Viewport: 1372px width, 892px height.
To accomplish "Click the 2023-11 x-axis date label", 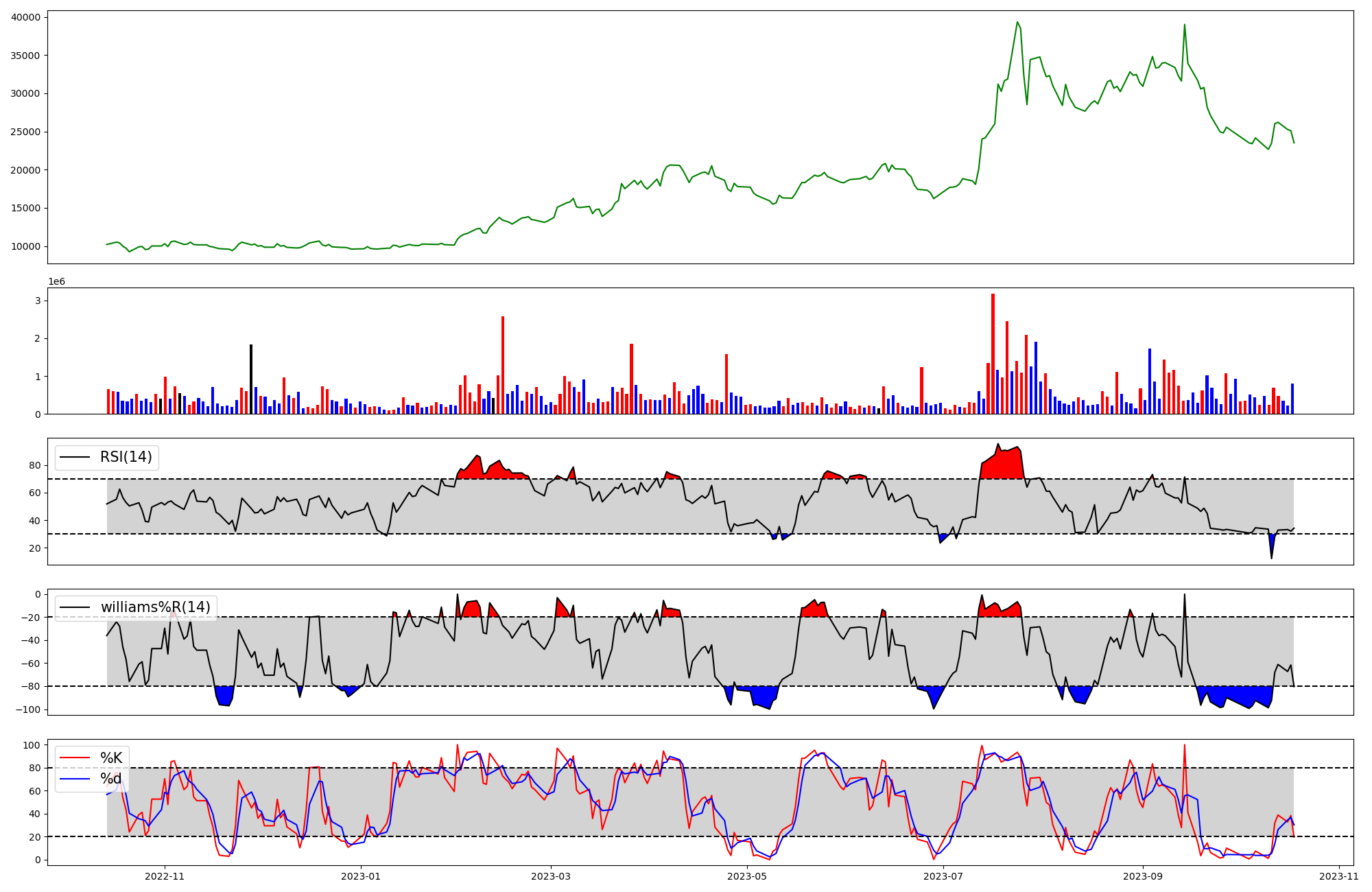I will (x=1339, y=876).
